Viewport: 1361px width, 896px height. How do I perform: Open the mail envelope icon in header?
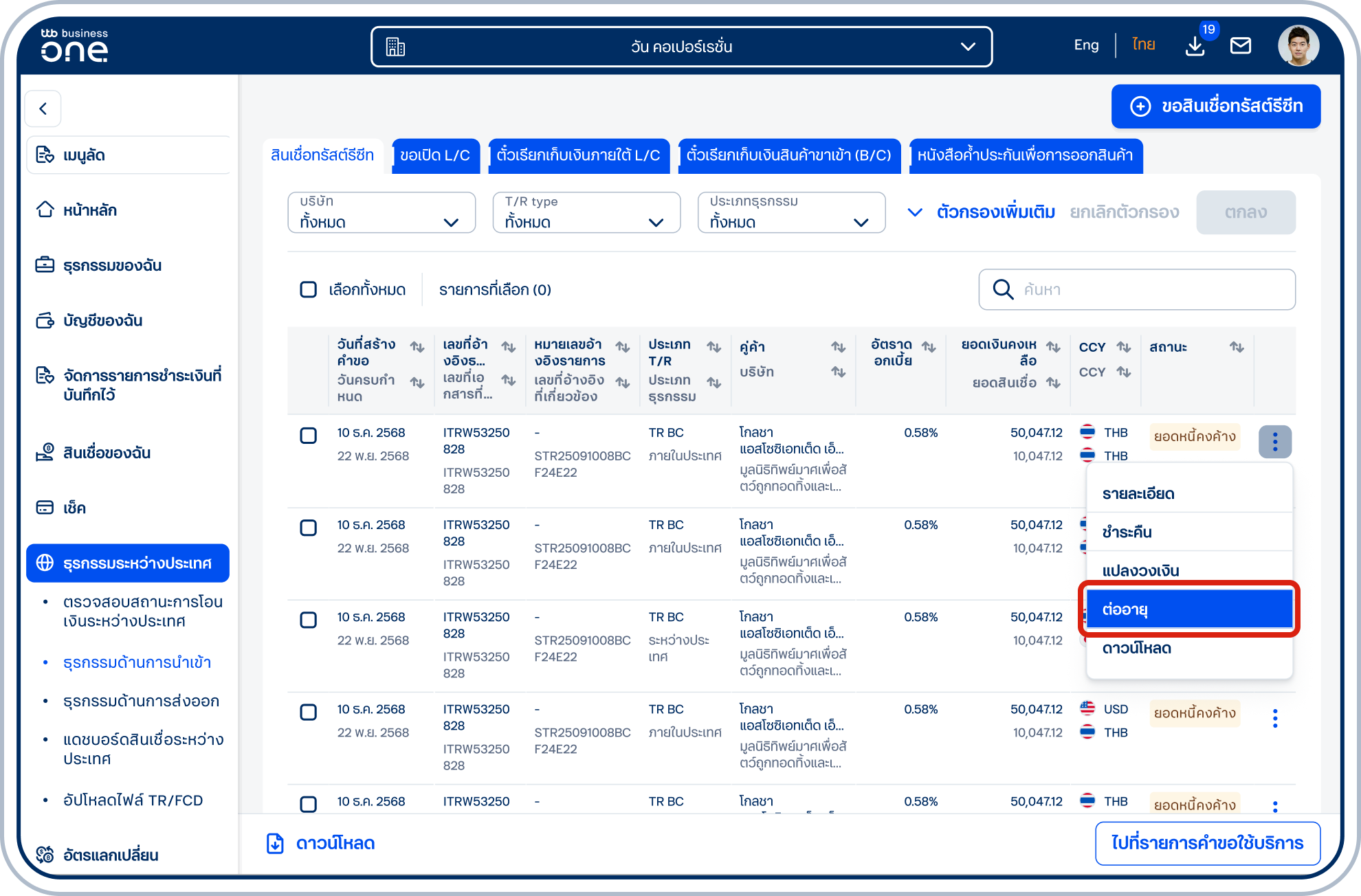(1241, 46)
